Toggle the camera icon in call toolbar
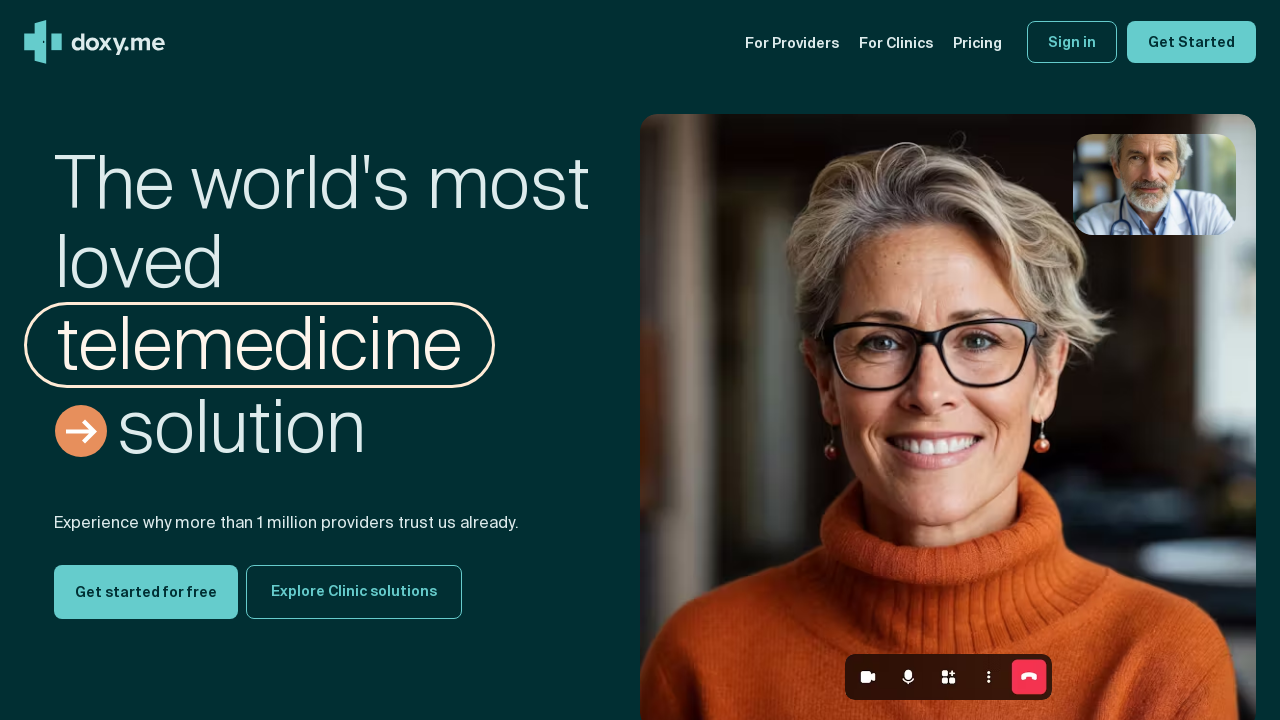The height and width of the screenshot is (720, 1280). pyautogui.click(x=868, y=677)
